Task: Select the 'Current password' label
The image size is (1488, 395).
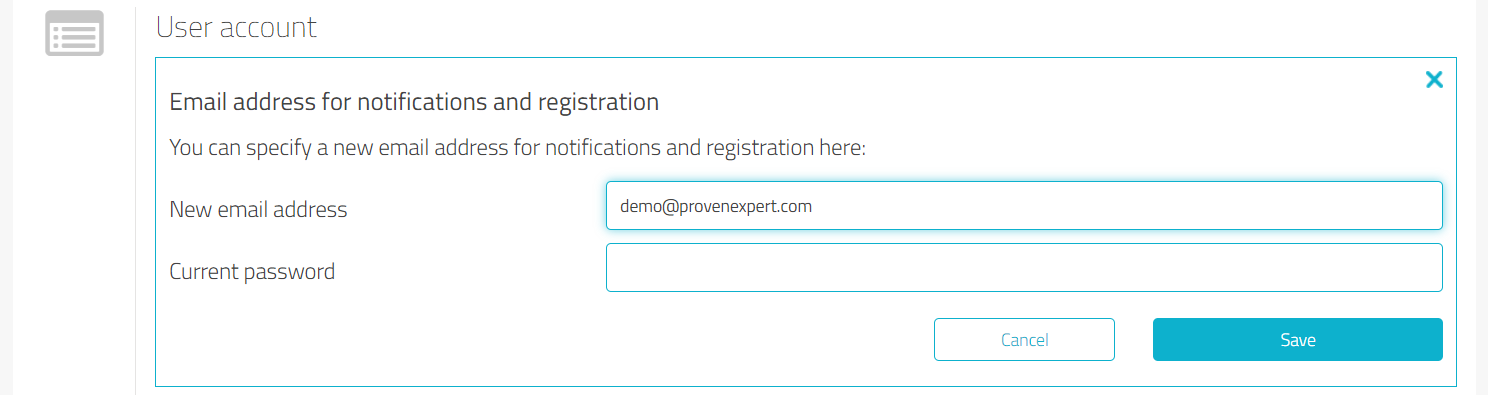Action: tap(252, 271)
